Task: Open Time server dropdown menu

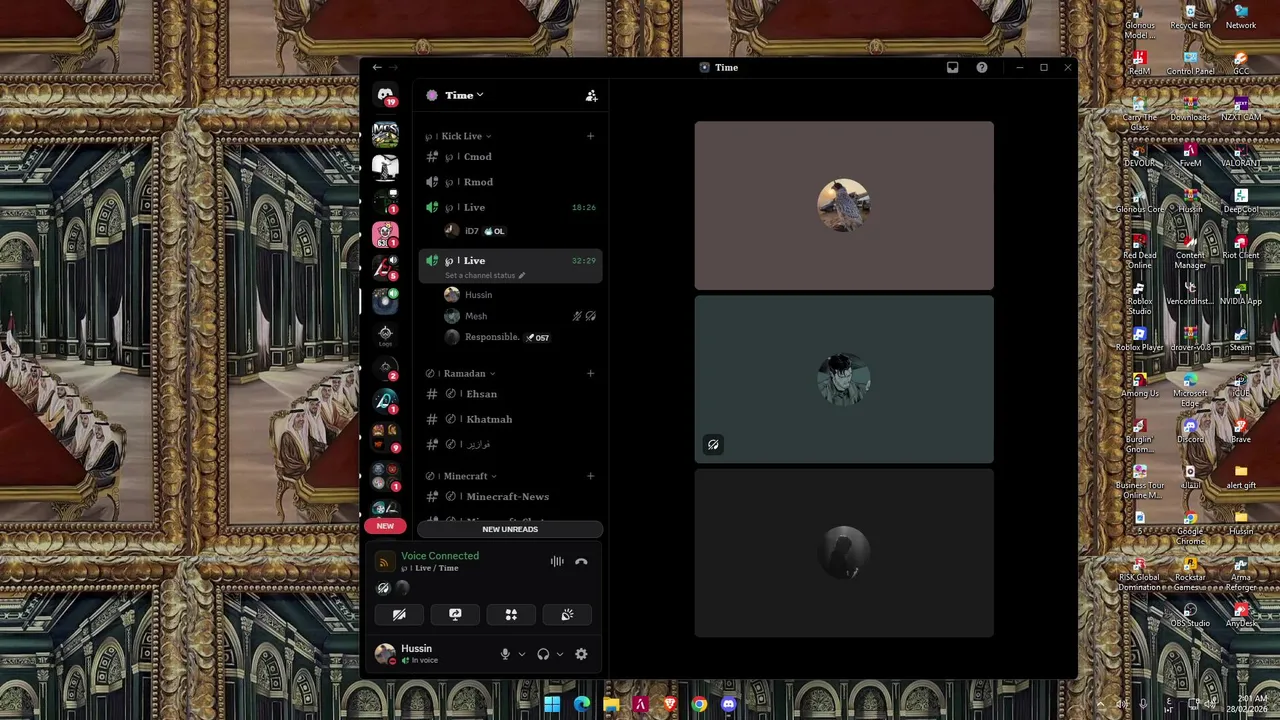Action: pyautogui.click(x=464, y=96)
